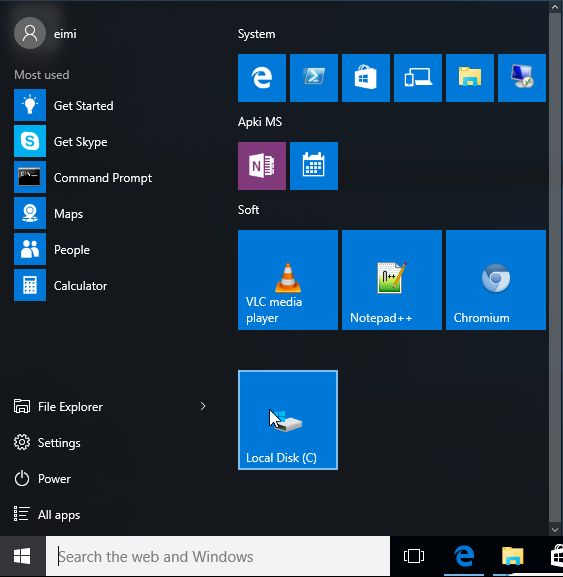Launch the Chromium tile
Image resolution: width=563 pixels, height=577 pixels.
pos(496,280)
